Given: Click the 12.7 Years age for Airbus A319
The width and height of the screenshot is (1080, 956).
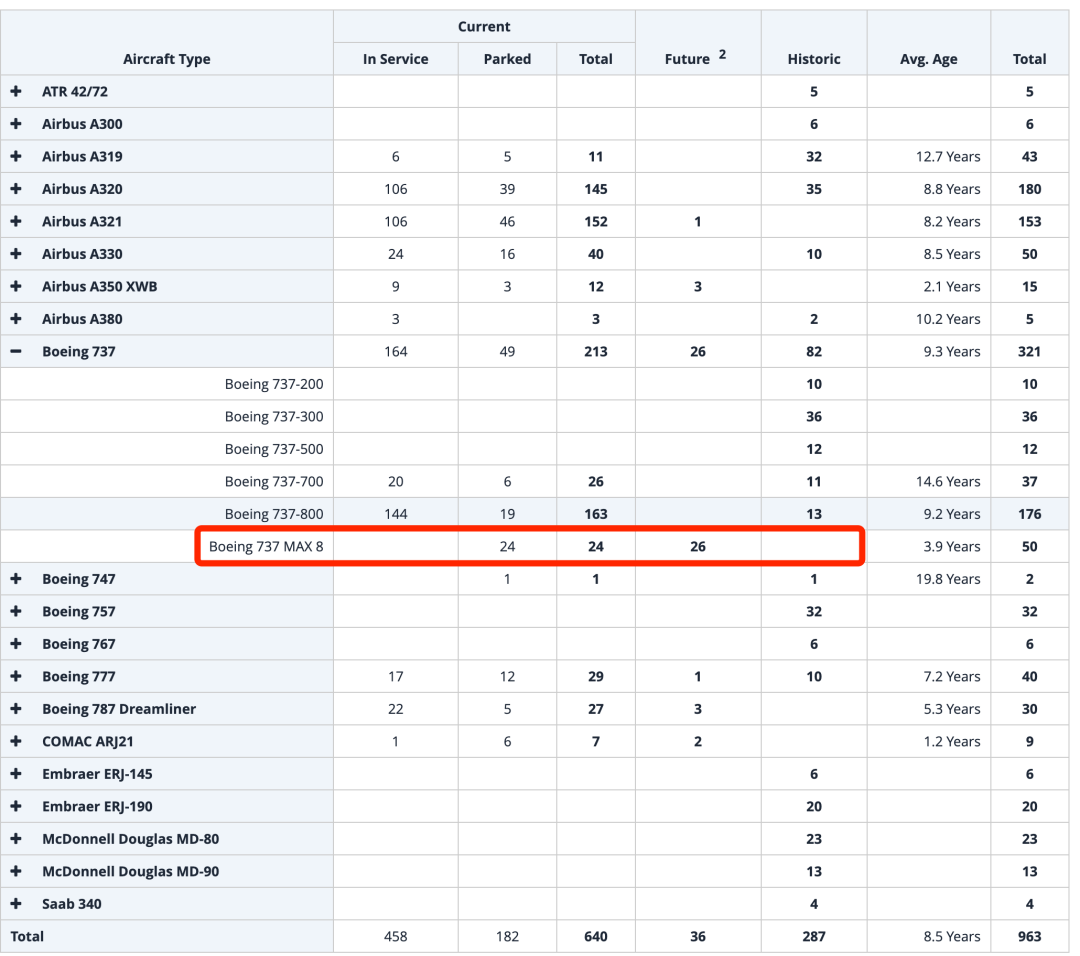Looking at the screenshot, I should pos(948,156).
